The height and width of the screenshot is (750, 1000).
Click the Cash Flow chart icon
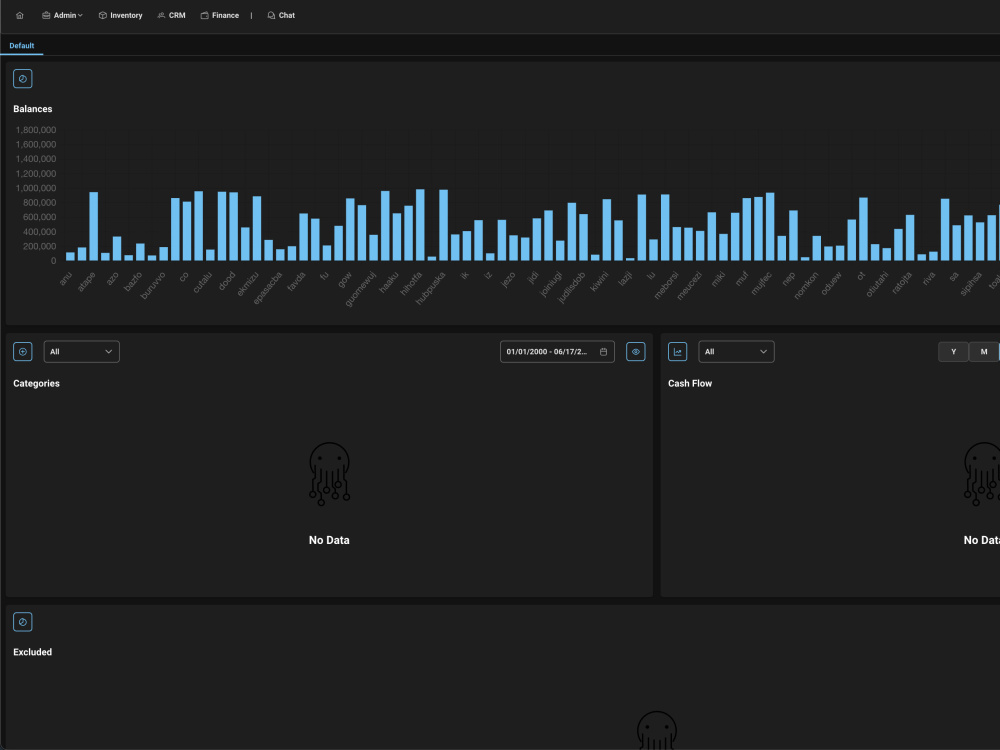[677, 352]
